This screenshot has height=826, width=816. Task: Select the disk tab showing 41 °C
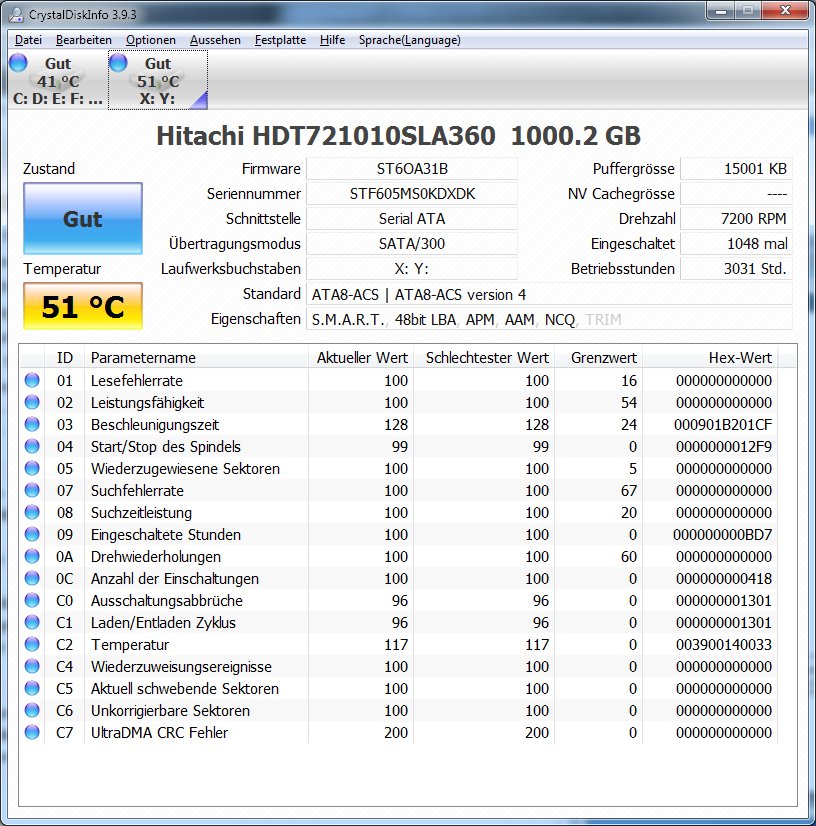(x=58, y=80)
